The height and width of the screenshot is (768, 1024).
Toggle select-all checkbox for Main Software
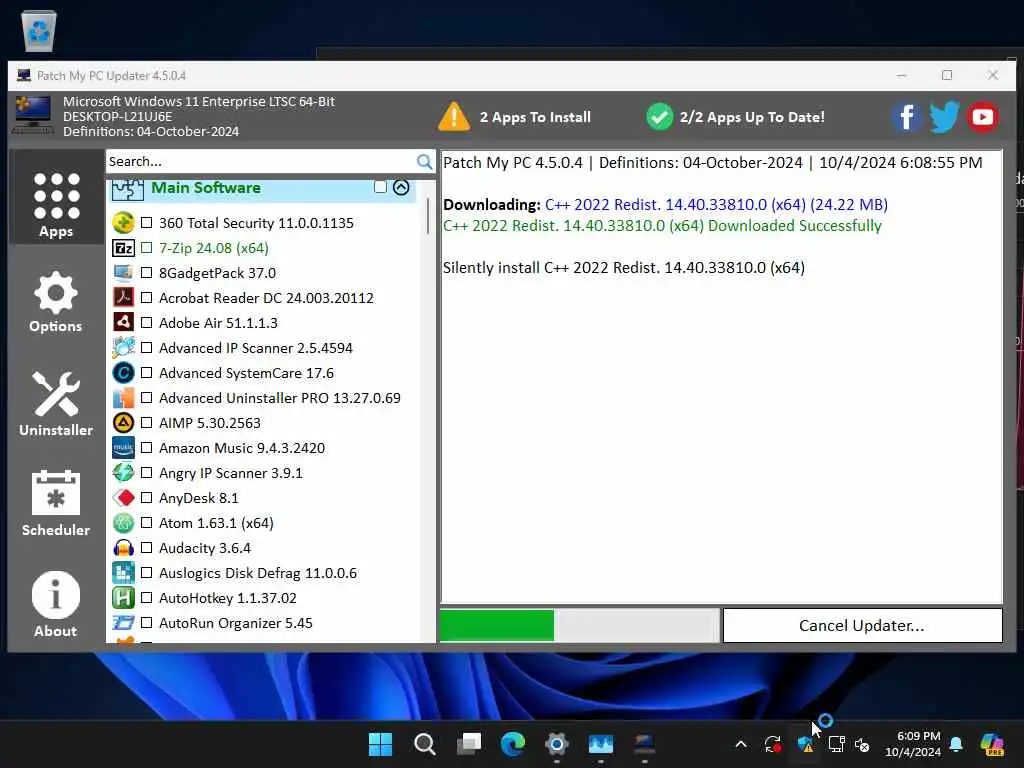[x=380, y=187]
